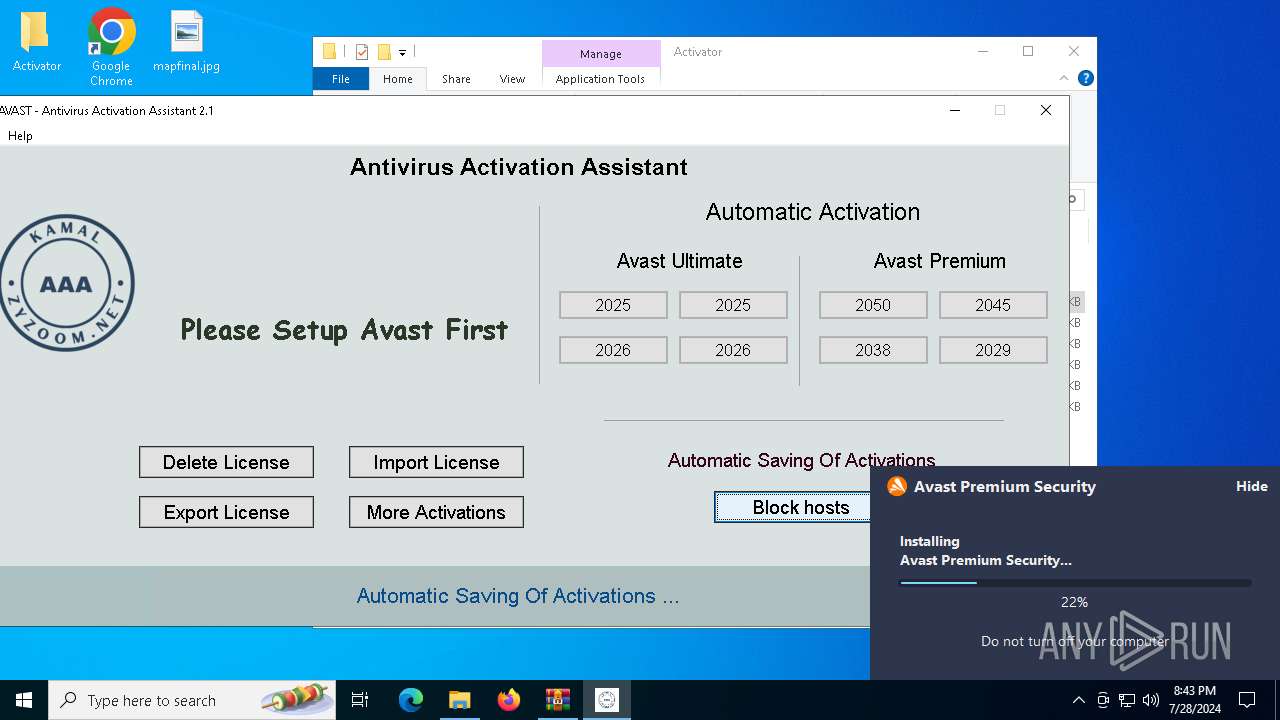
Task: Switch to the View ribbon tab
Action: [x=512, y=79]
